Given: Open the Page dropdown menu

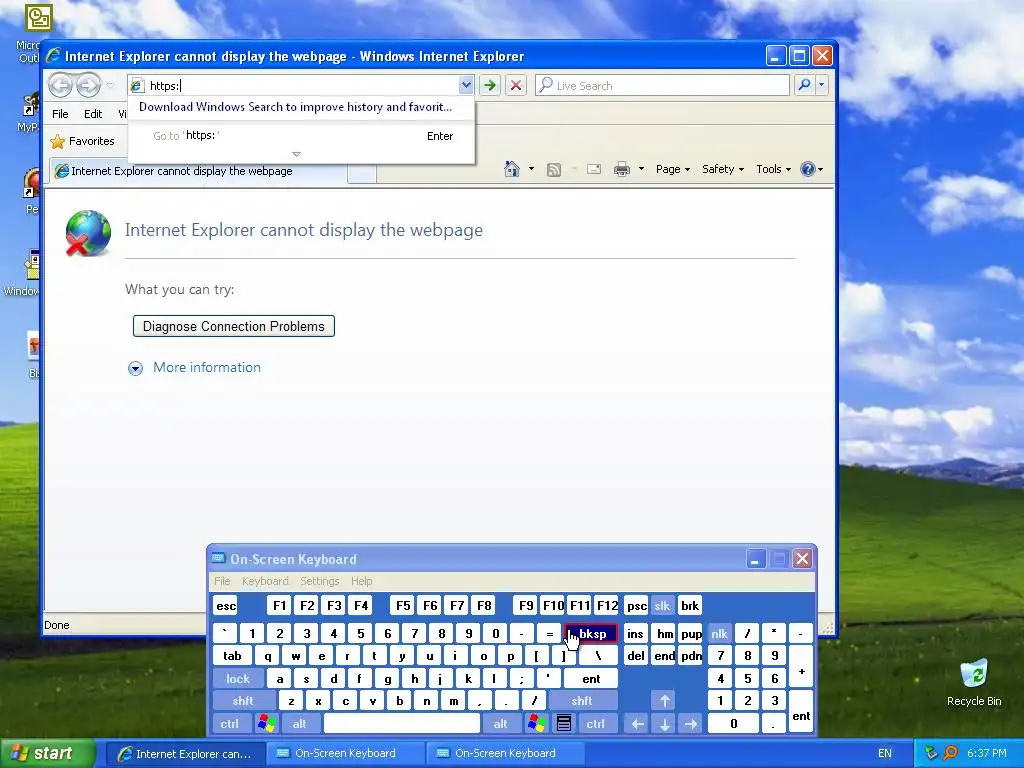Looking at the screenshot, I should (673, 169).
